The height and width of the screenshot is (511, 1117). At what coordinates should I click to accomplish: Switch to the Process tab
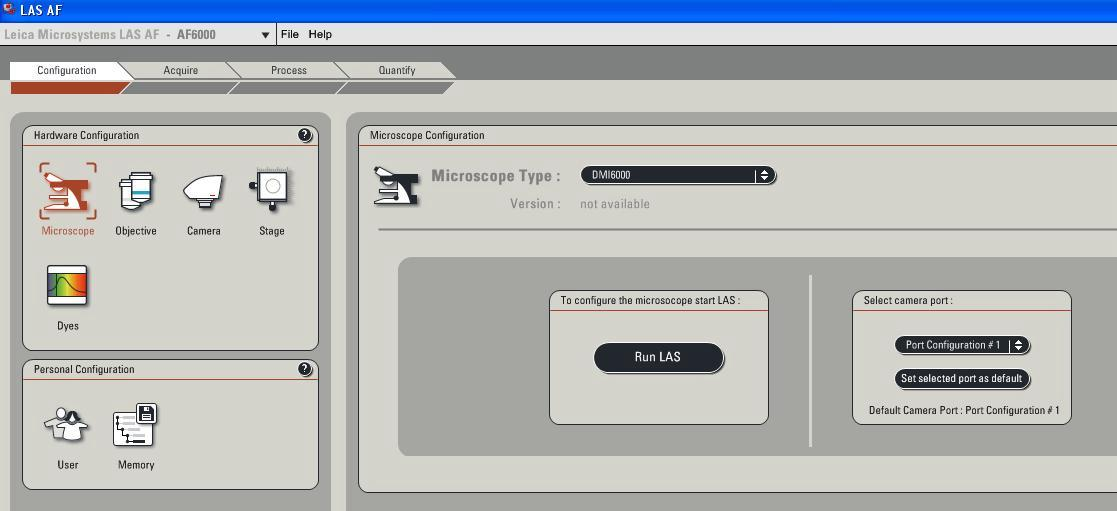coord(289,70)
